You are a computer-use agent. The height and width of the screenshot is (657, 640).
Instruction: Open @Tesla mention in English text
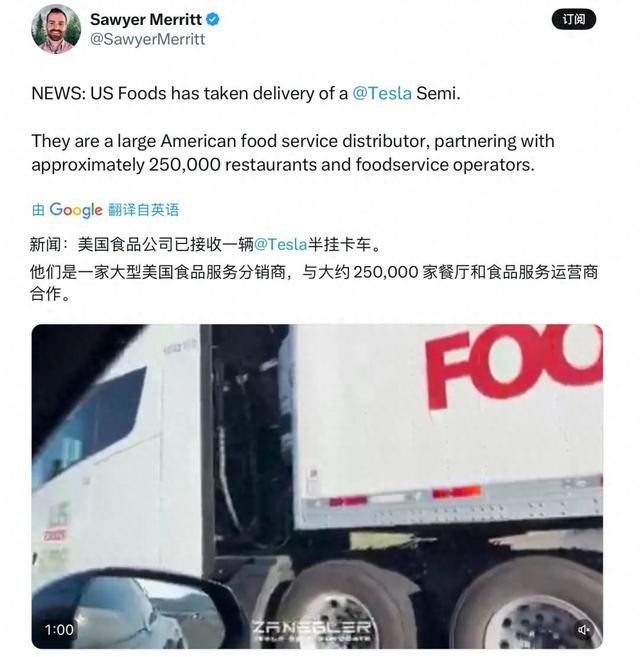pyautogui.click(x=382, y=93)
